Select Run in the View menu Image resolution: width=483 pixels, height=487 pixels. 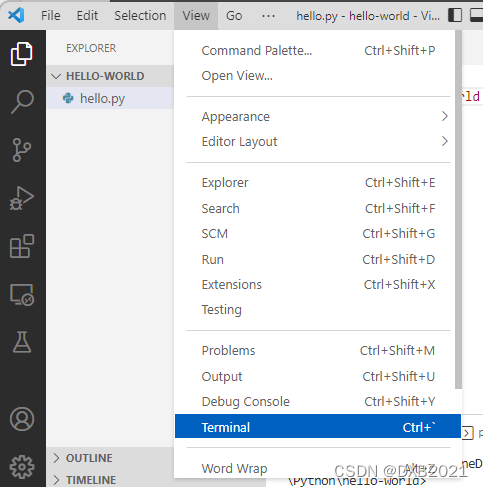[x=318, y=259]
